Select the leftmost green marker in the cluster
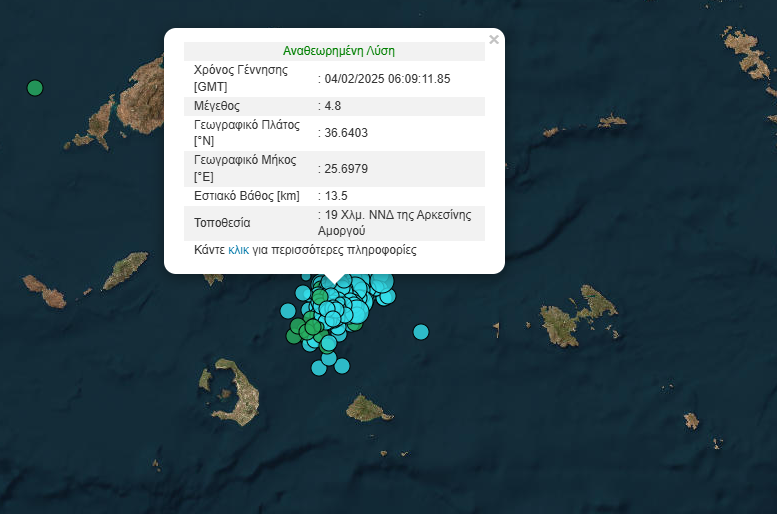This screenshot has width=777, height=514. click(x=294, y=336)
